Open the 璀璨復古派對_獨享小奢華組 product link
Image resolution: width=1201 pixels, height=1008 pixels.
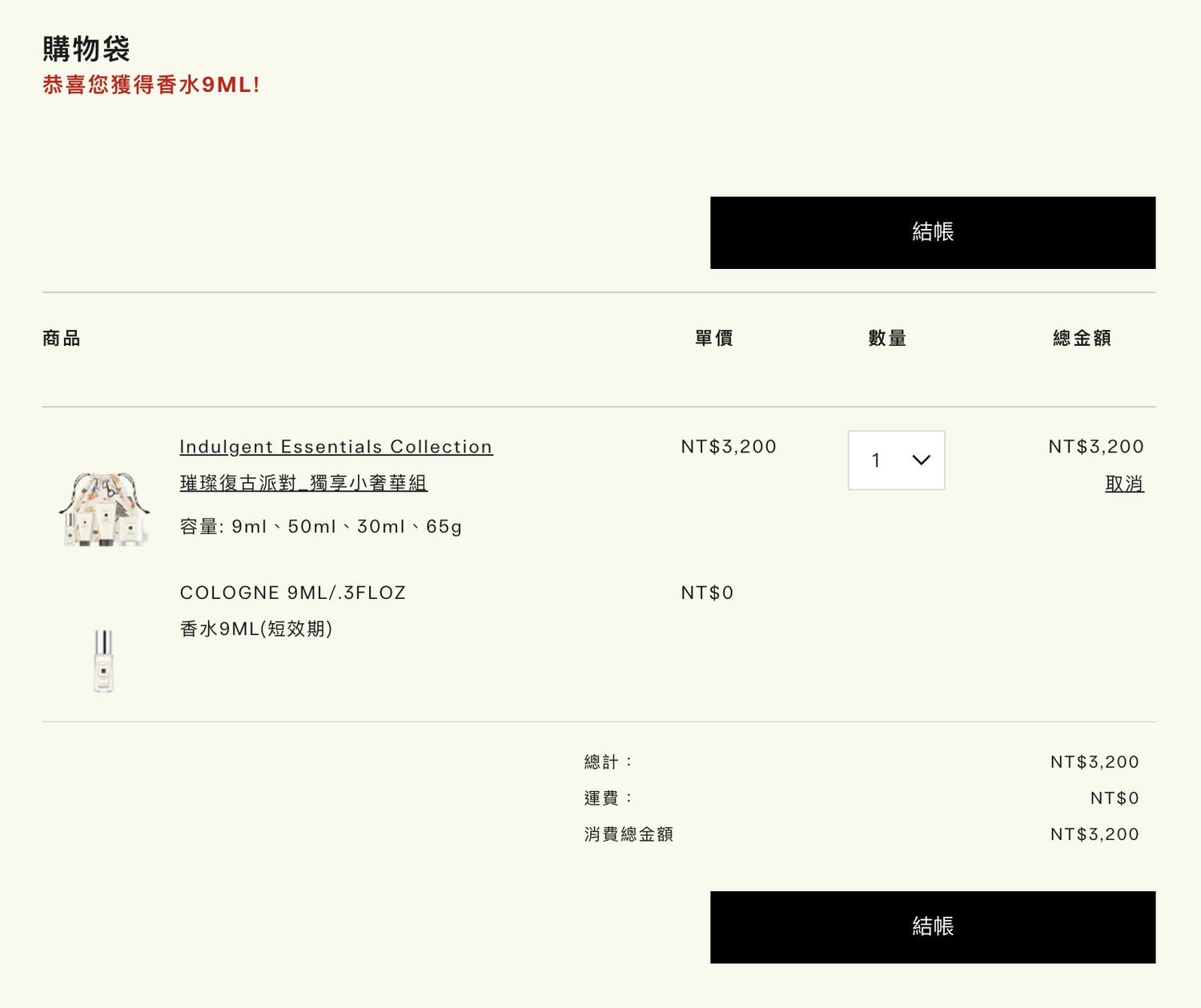(303, 483)
